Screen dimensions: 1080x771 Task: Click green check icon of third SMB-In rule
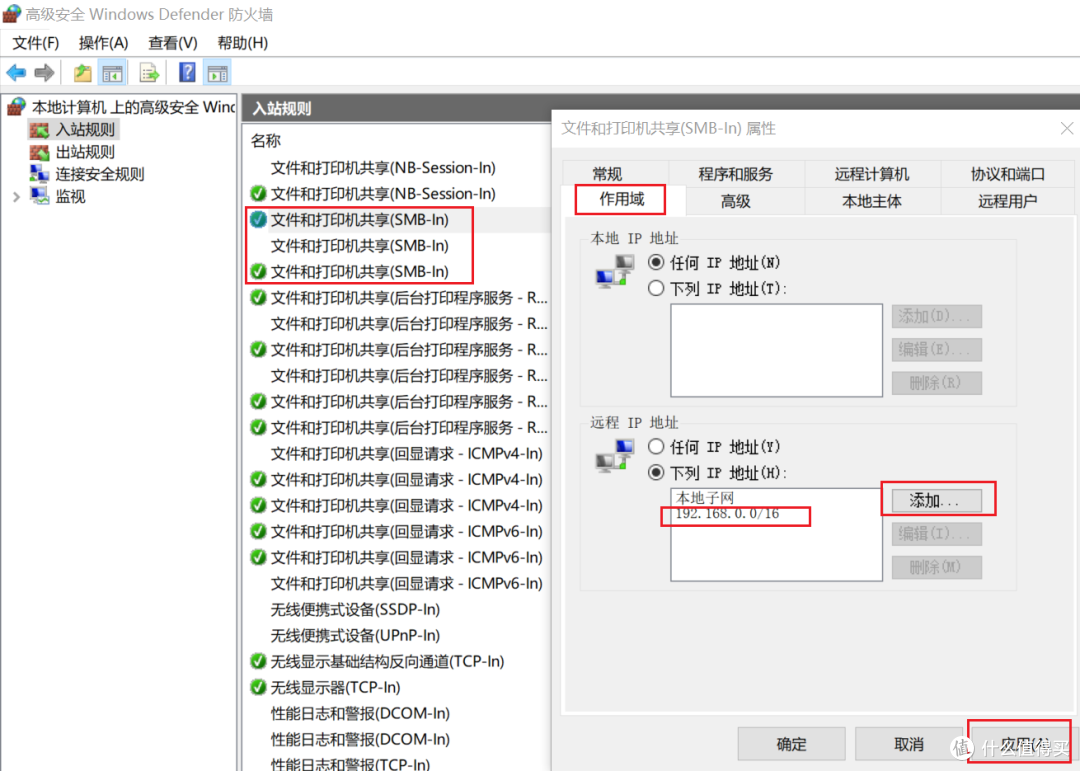click(x=258, y=271)
